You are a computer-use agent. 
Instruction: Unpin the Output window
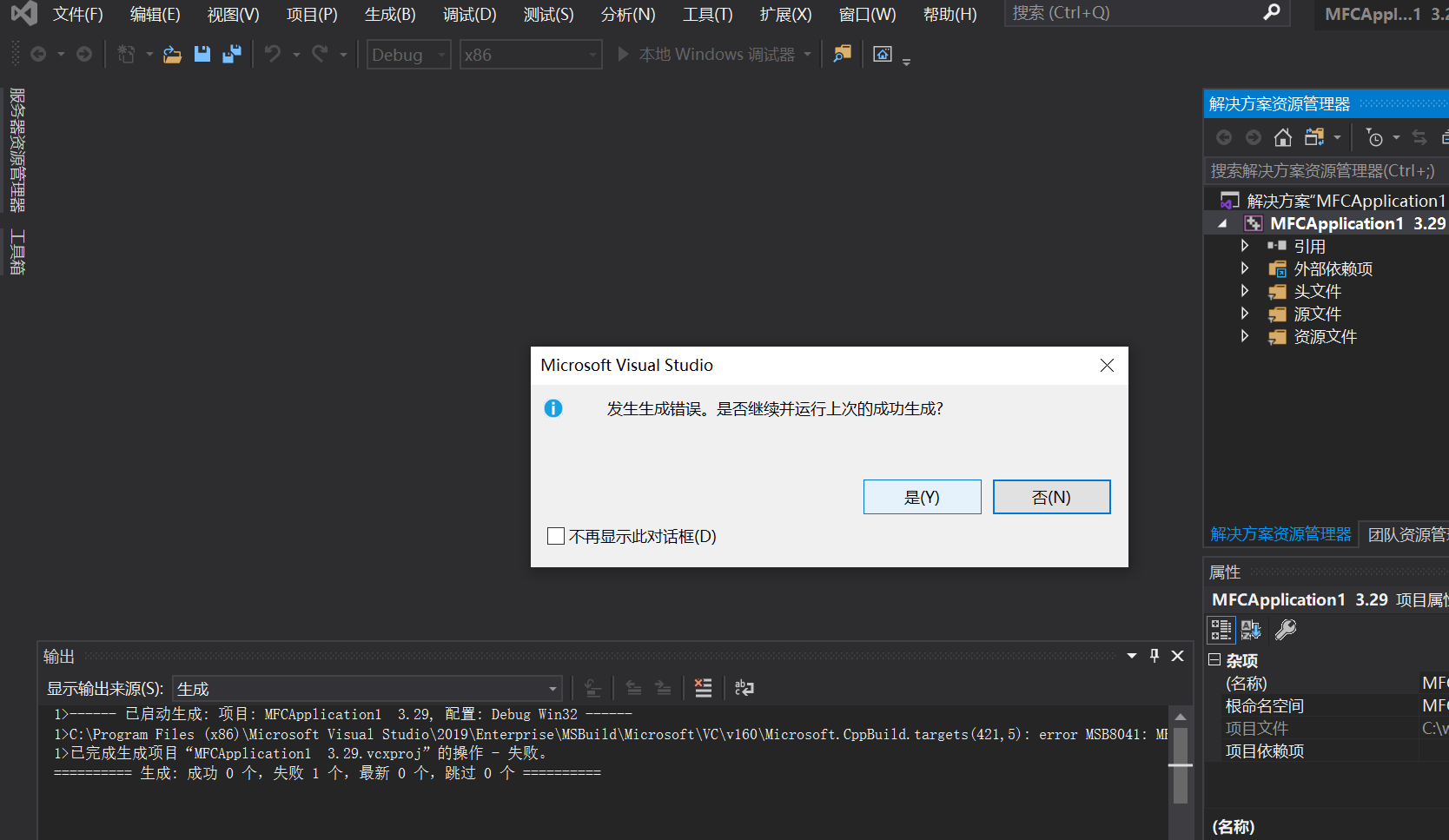pyautogui.click(x=1154, y=656)
